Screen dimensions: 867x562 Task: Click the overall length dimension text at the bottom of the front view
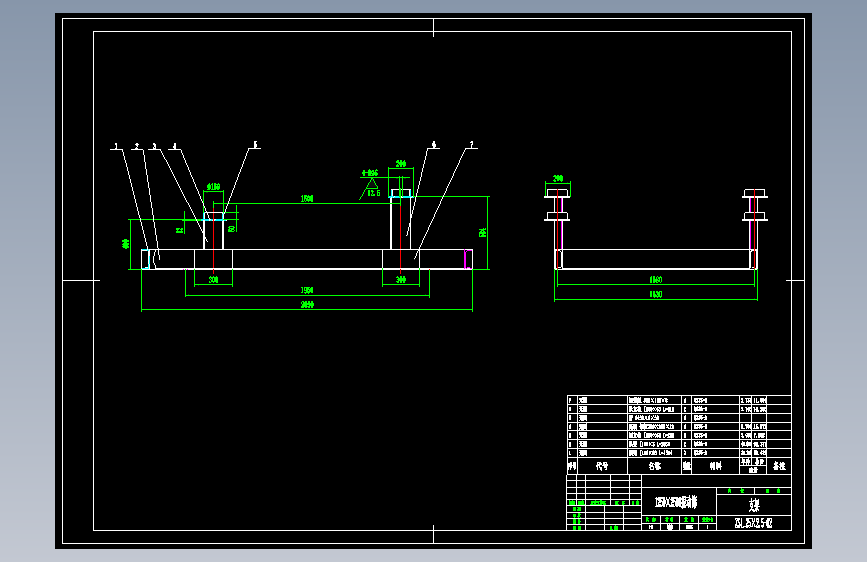pos(307,305)
